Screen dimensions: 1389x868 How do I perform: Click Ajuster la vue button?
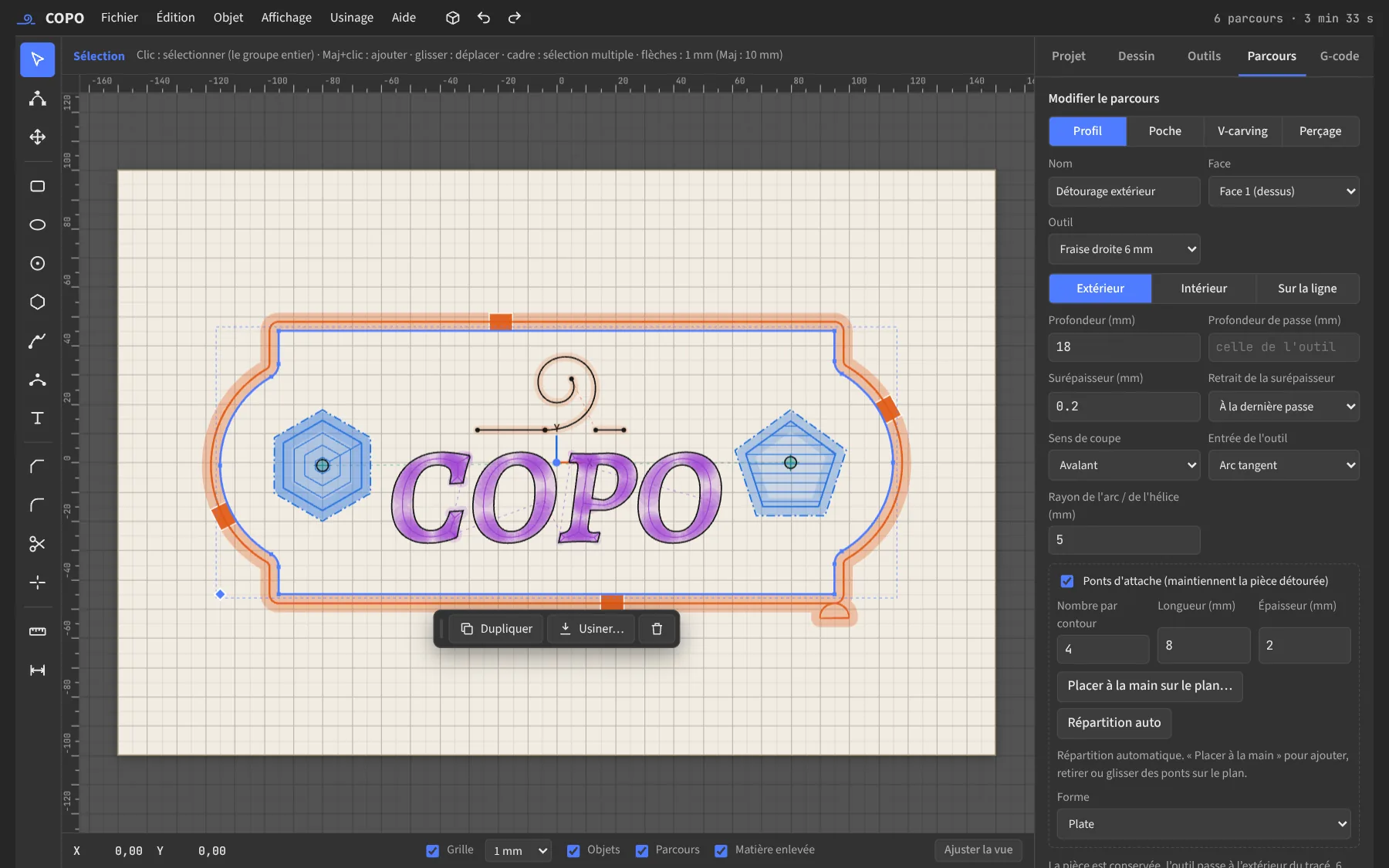[978, 850]
